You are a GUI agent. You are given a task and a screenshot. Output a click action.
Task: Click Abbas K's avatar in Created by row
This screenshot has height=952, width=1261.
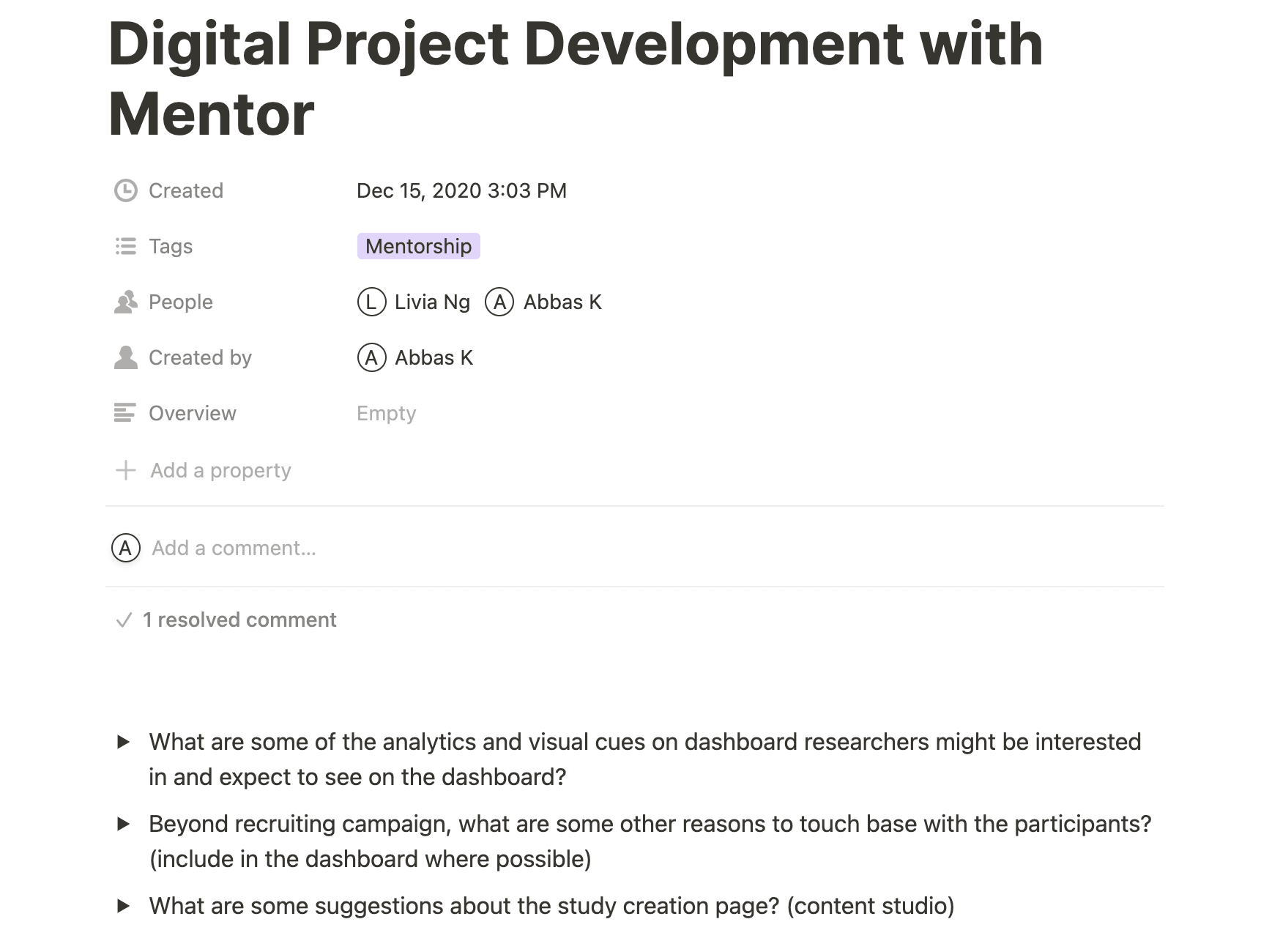point(371,357)
